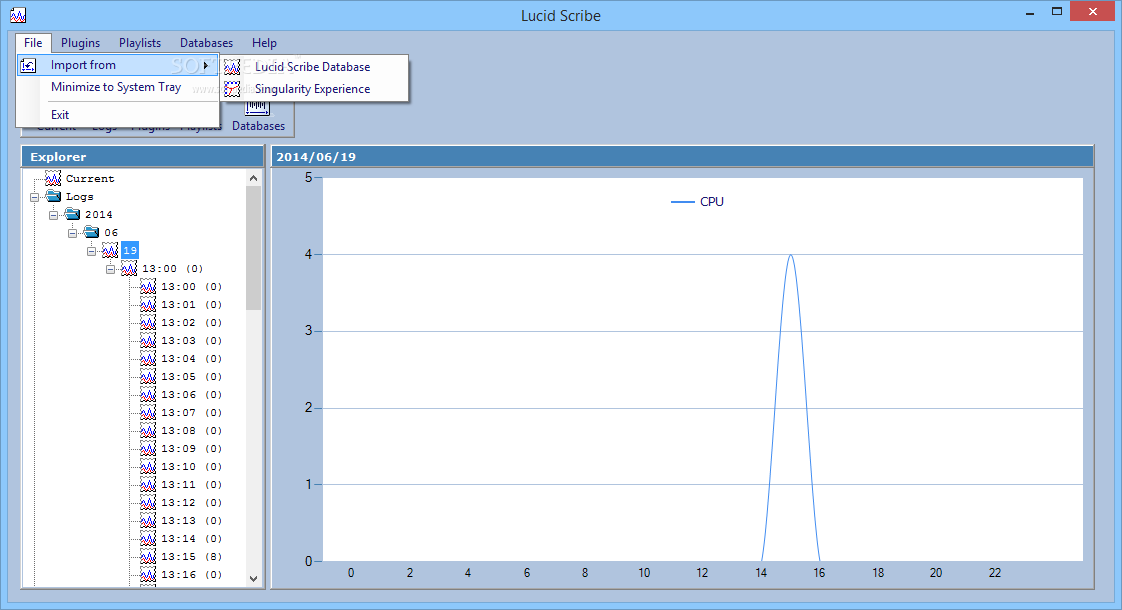Collapse the 2014 folder
This screenshot has height=610, width=1122.
point(54,215)
